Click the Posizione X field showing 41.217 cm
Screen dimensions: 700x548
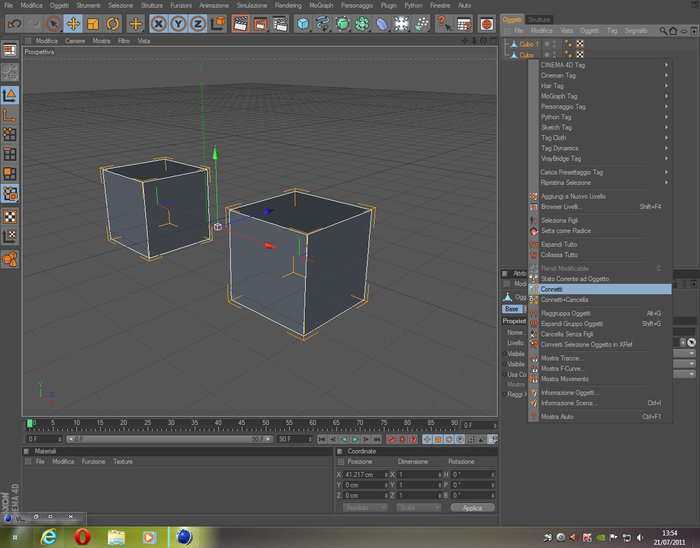point(365,474)
